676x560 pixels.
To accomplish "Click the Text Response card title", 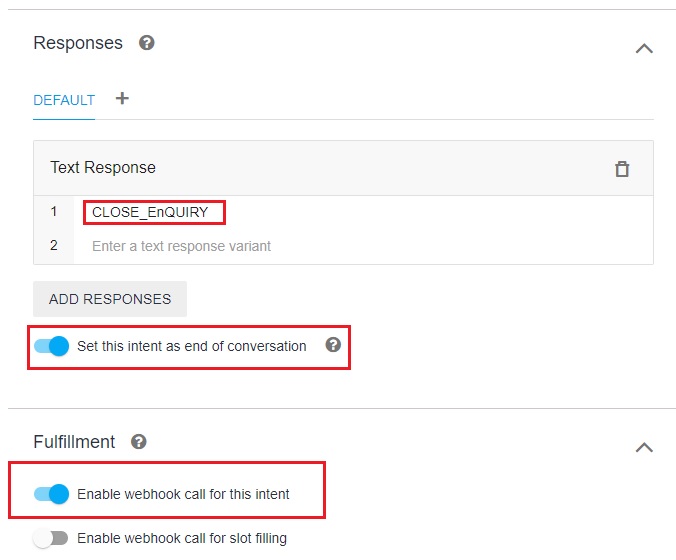I will tap(103, 167).
